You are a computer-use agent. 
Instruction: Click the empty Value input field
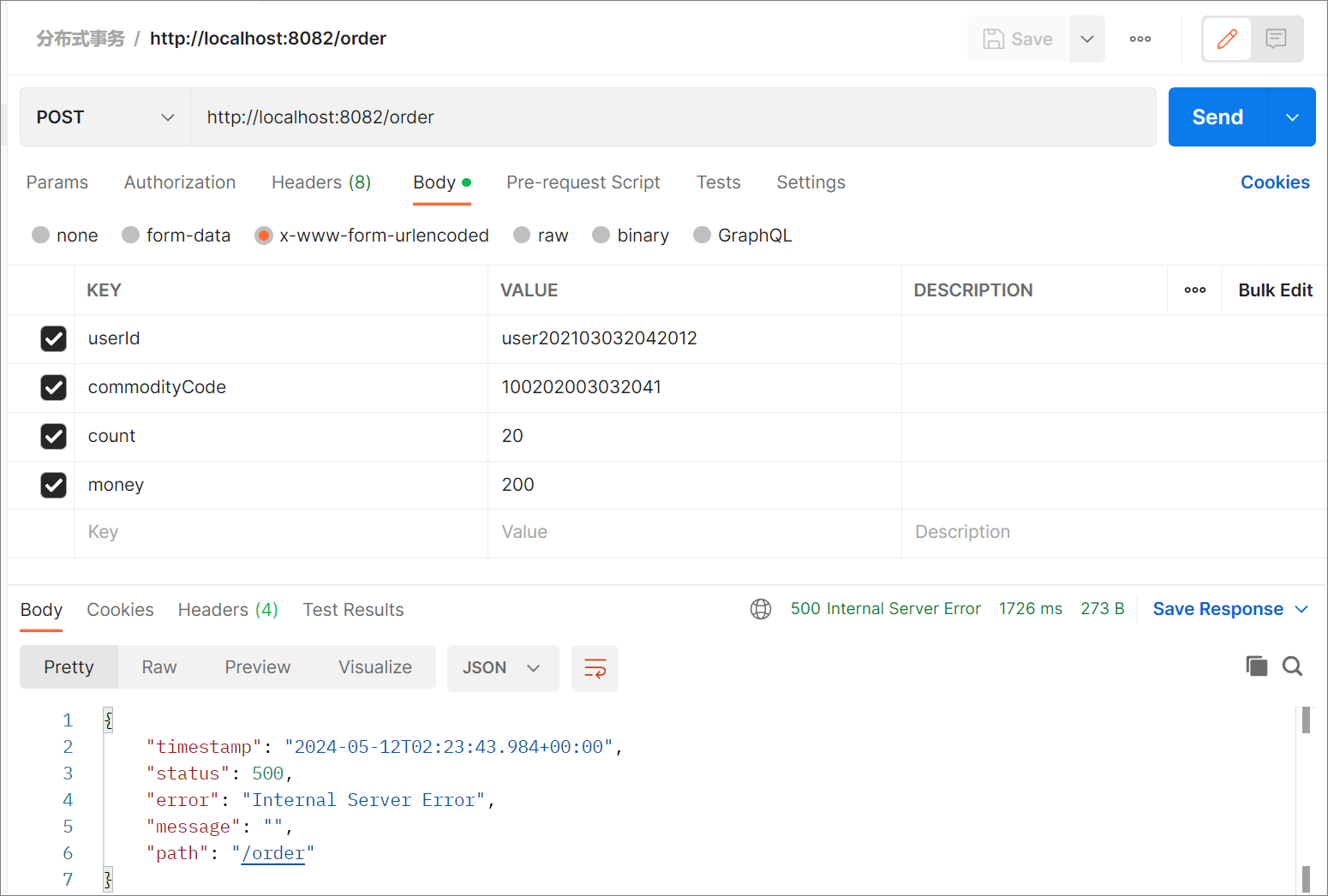tap(695, 532)
